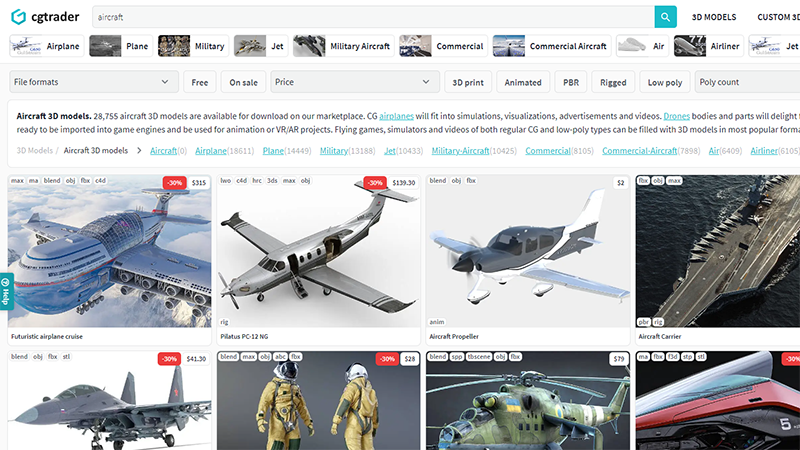
Task: Click the teal search magnifier button
Action: (x=665, y=17)
